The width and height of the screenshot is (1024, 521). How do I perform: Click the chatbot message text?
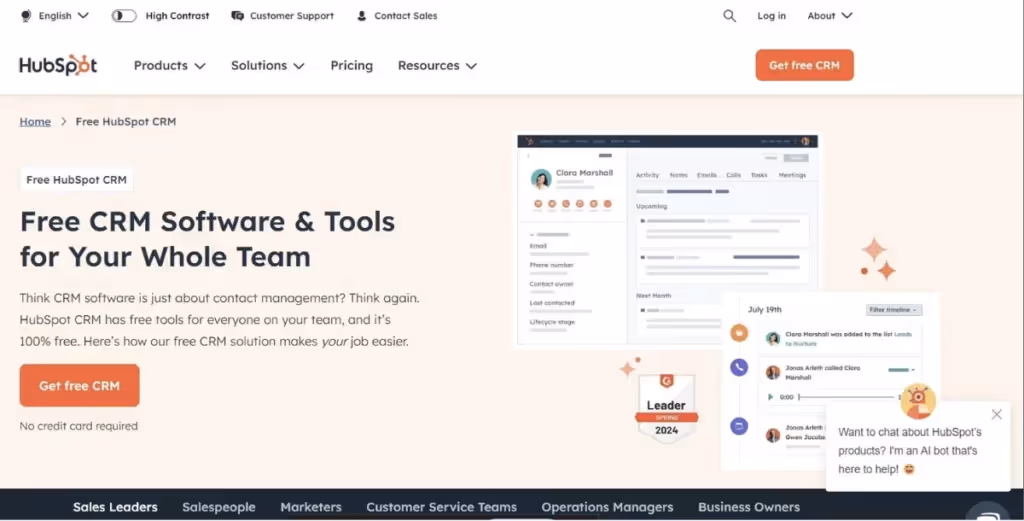909,450
